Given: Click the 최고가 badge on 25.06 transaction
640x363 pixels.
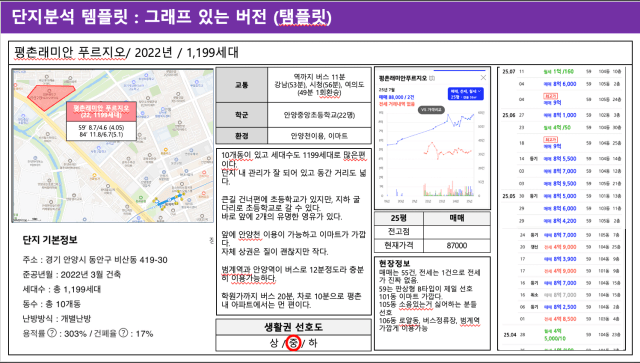Looking at the screenshot, I should [x=551, y=140].
